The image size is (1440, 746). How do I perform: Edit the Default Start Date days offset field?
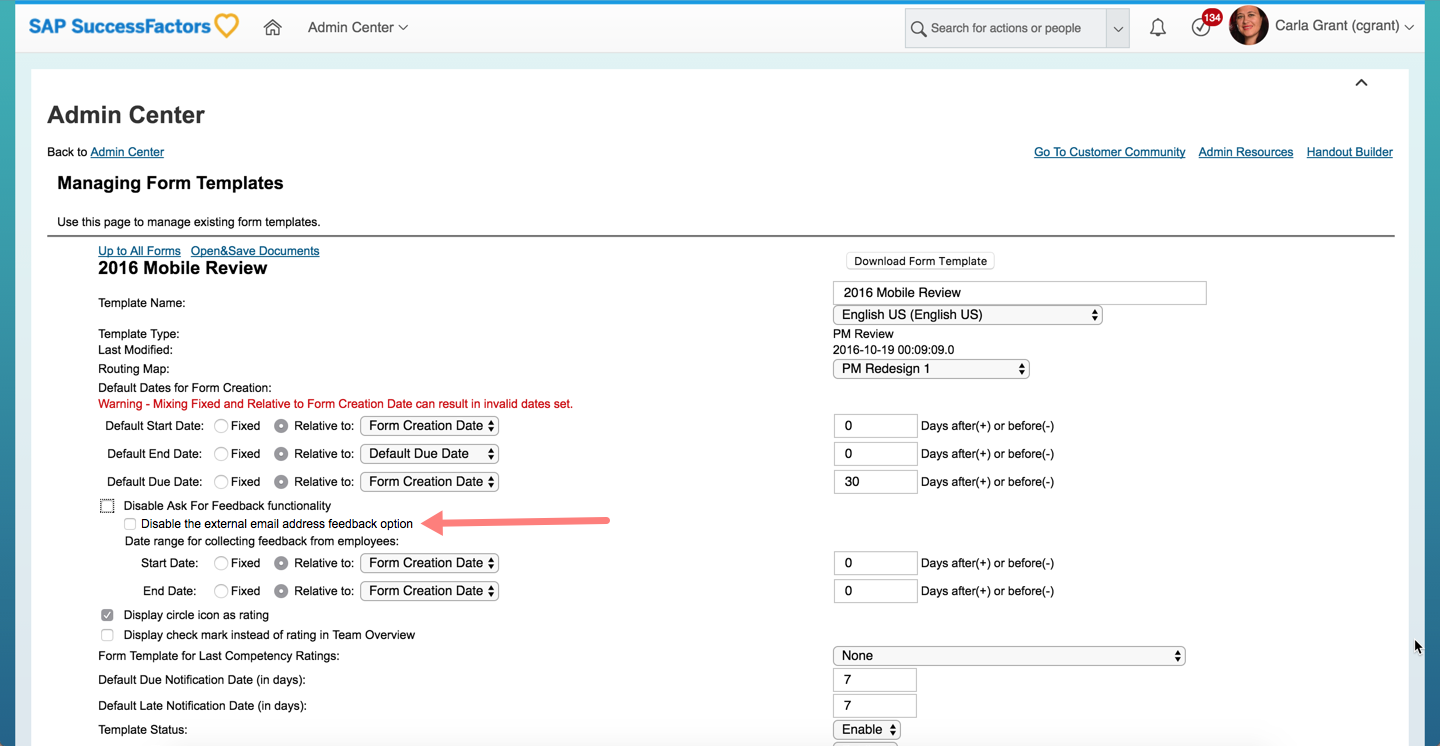(875, 426)
